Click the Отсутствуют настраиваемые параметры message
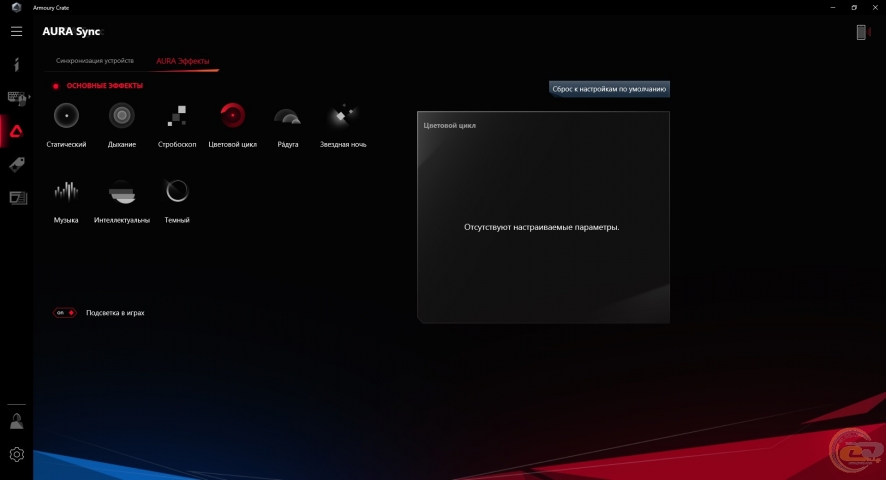Screen dimensions: 886x480 pos(541,227)
